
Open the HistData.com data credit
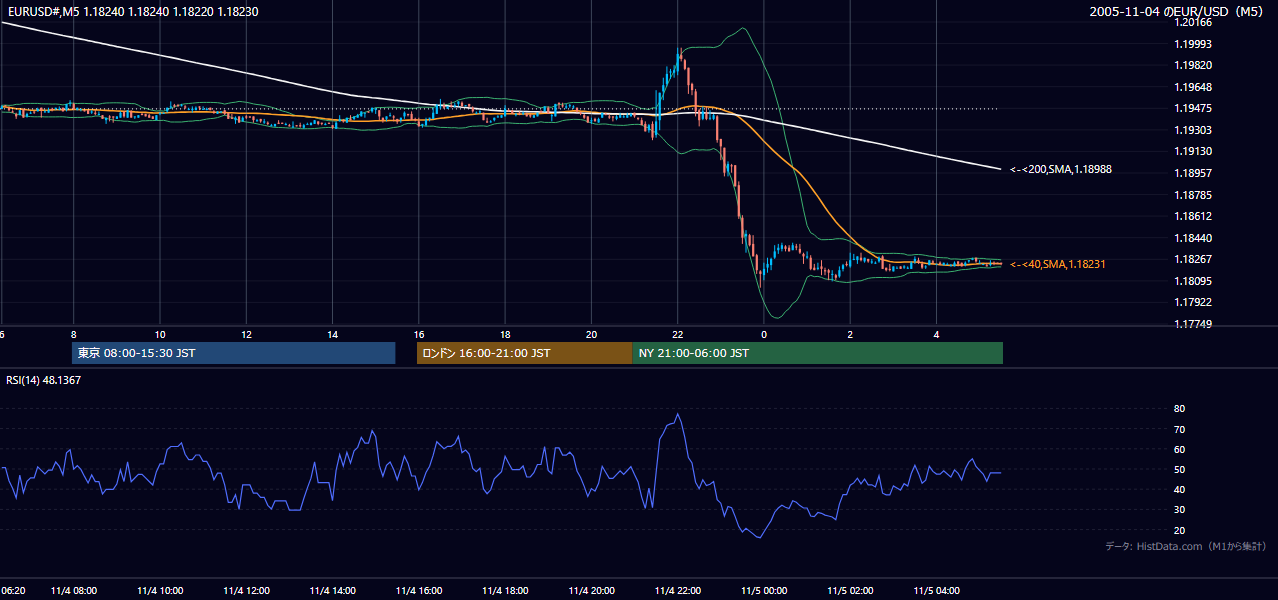[1186, 547]
